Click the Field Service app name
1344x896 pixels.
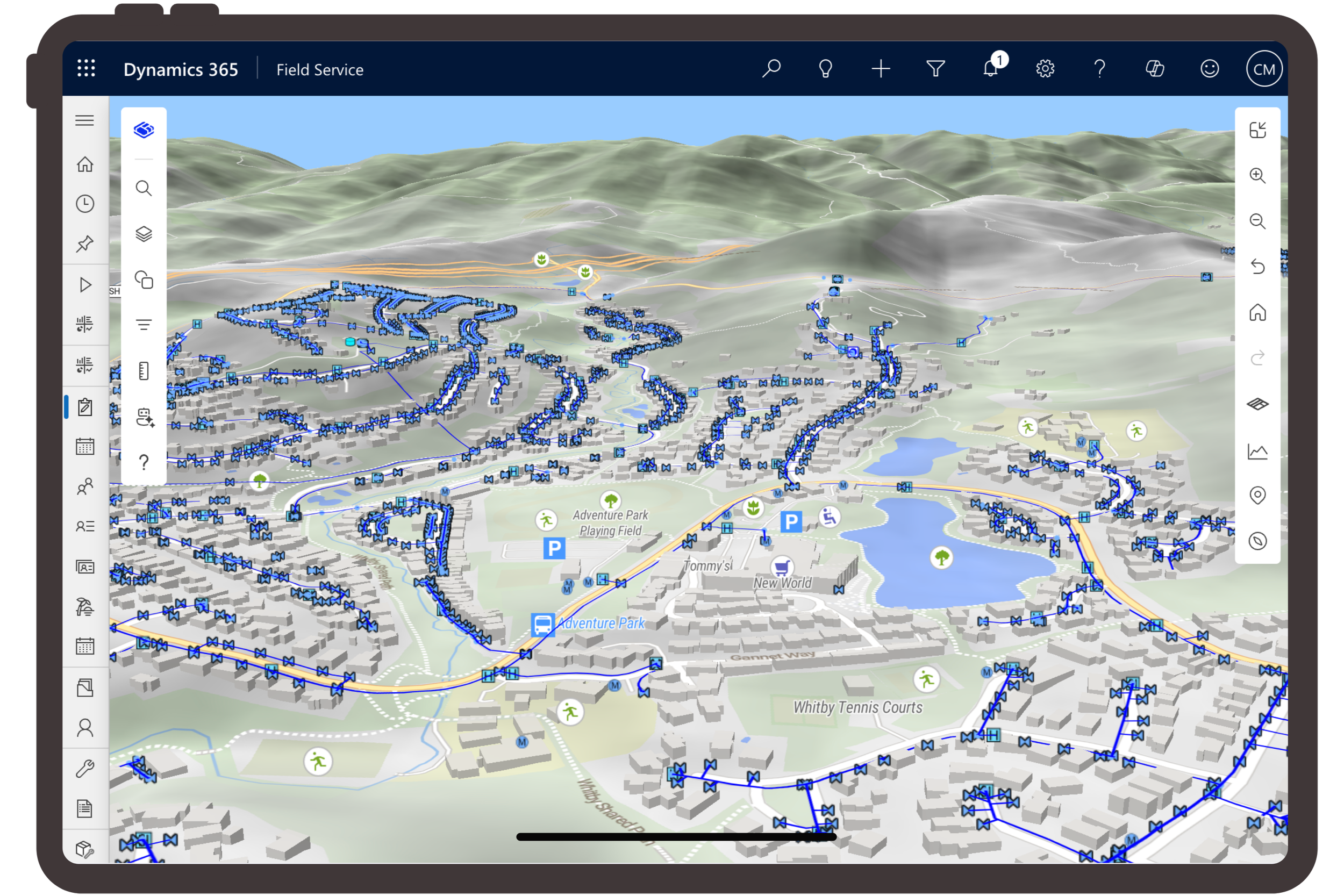coord(319,70)
